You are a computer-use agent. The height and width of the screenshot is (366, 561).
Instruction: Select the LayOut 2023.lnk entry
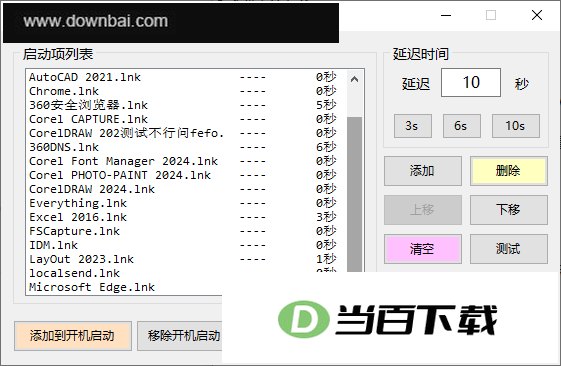point(186,259)
